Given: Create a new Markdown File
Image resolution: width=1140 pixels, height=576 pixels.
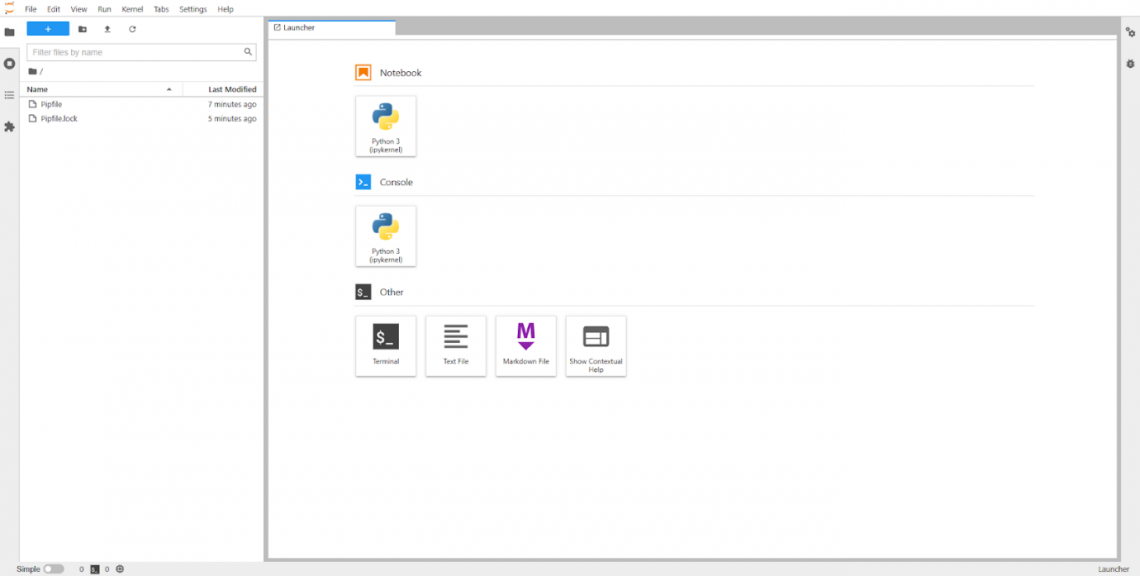Looking at the screenshot, I should click(x=525, y=345).
